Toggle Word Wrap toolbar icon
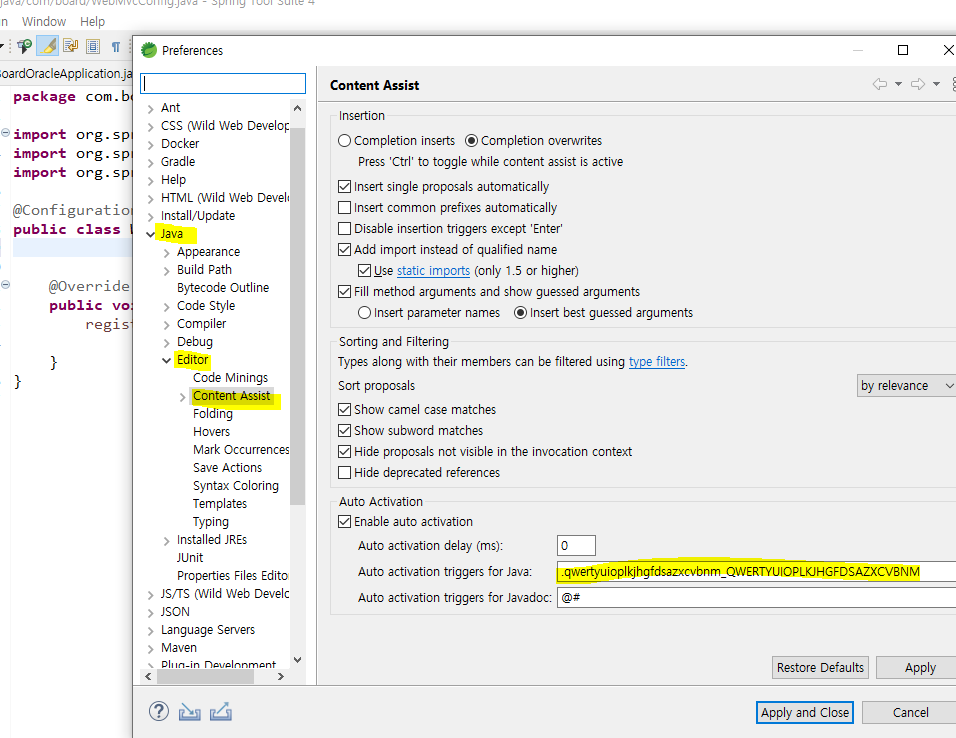Viewport: 956px width, 738px height. pos(71,46)
